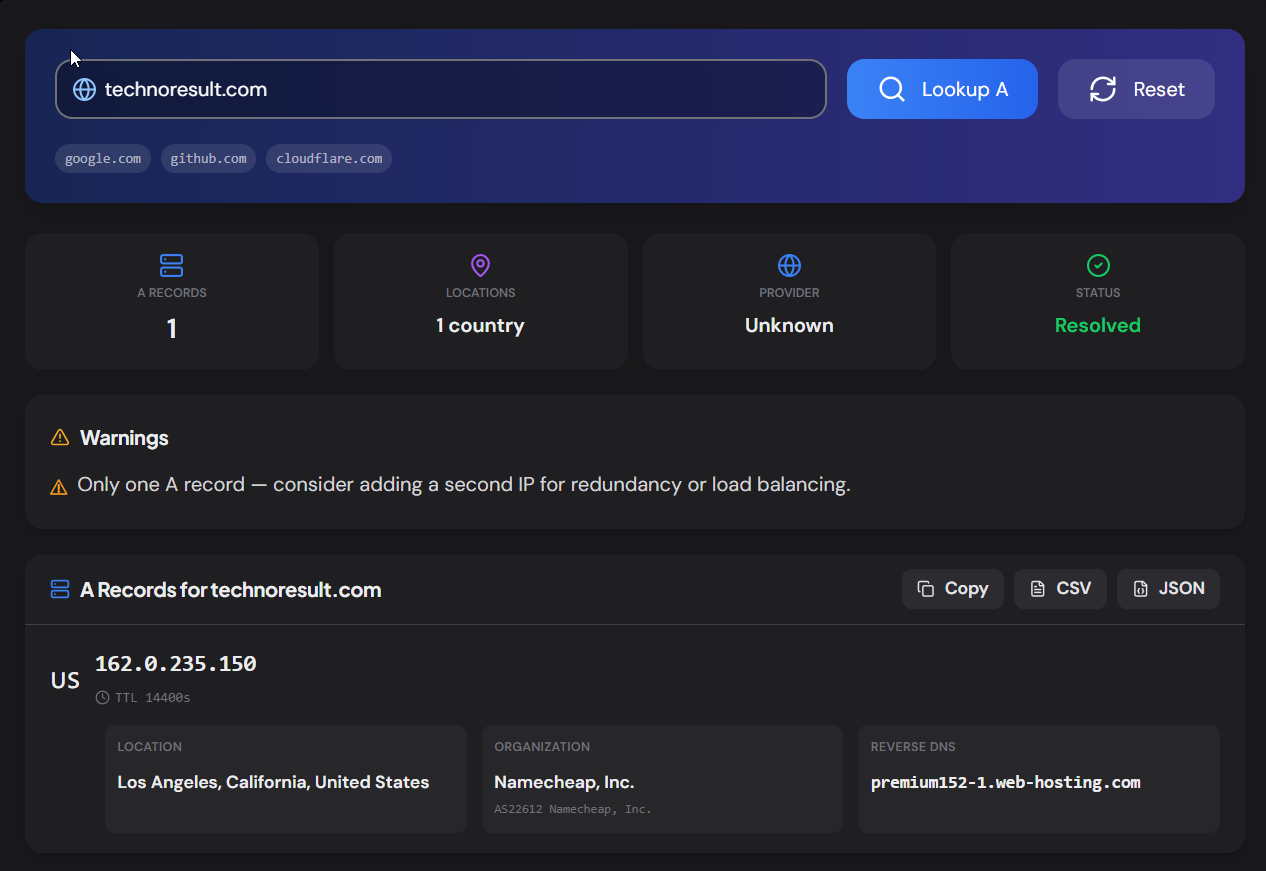1266x871 pixels.
Task: Select the github.com example chip
Action: (x=208, y=158)
